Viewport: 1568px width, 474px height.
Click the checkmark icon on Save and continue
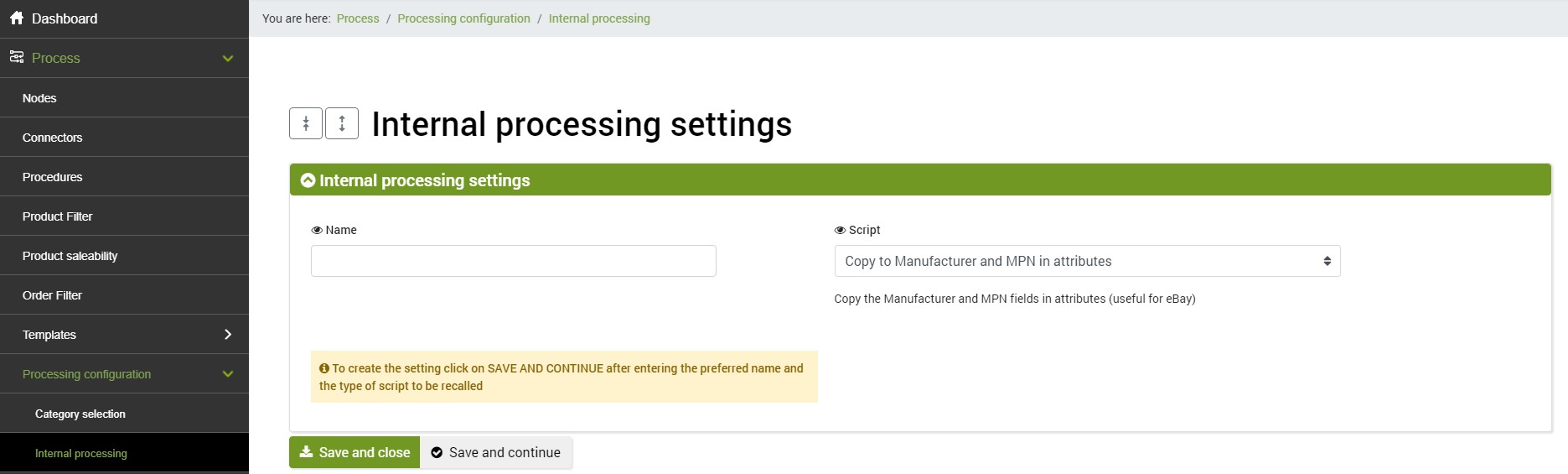(437, 453)
